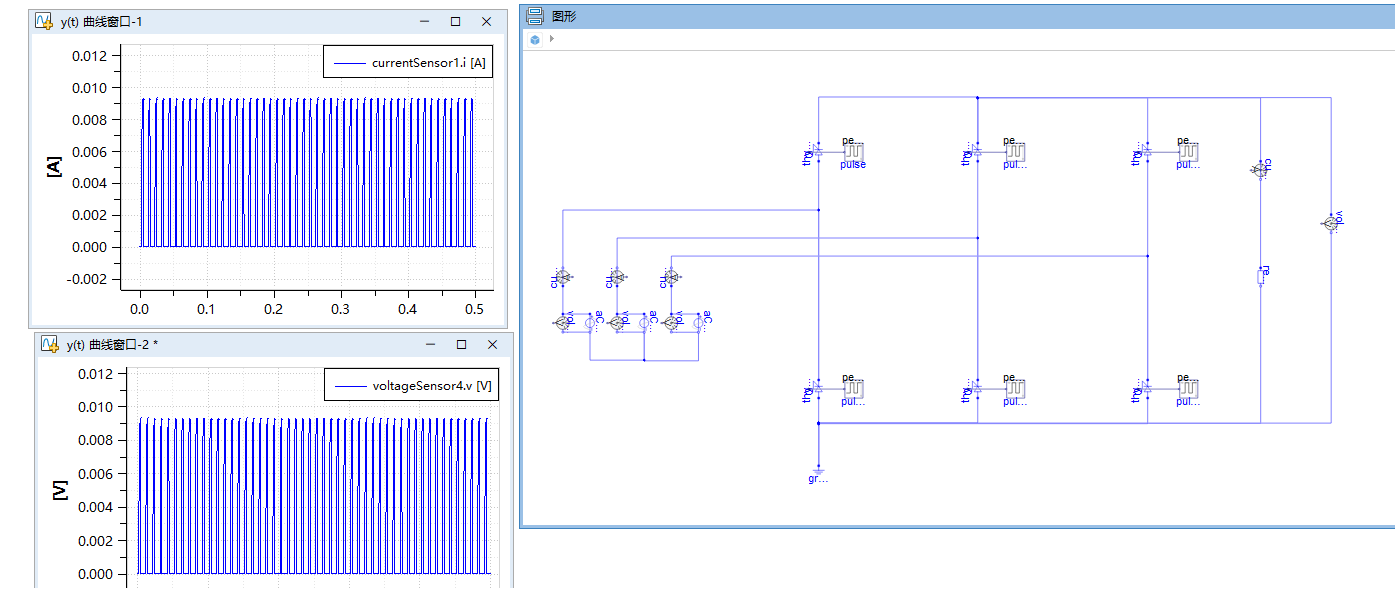This screenshot has width=1395, height=589.
Task: Click the curve window-1 title icon
Action: coord(44,21)
